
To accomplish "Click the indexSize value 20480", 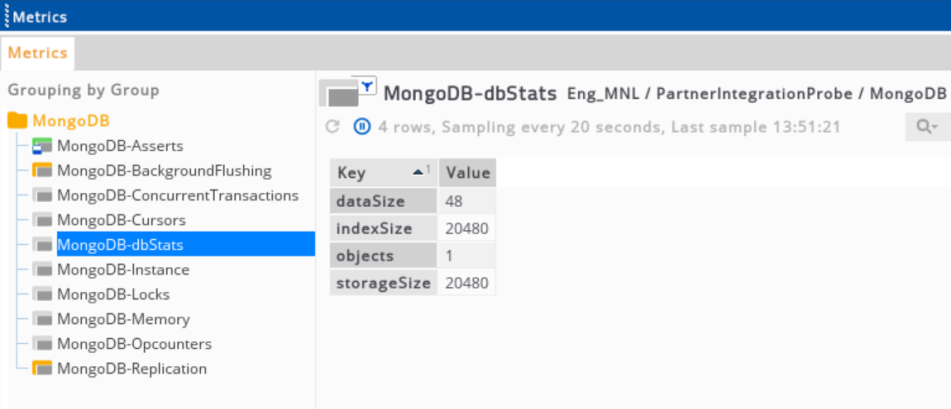I will pyautogui.click(x=467, y=228).
